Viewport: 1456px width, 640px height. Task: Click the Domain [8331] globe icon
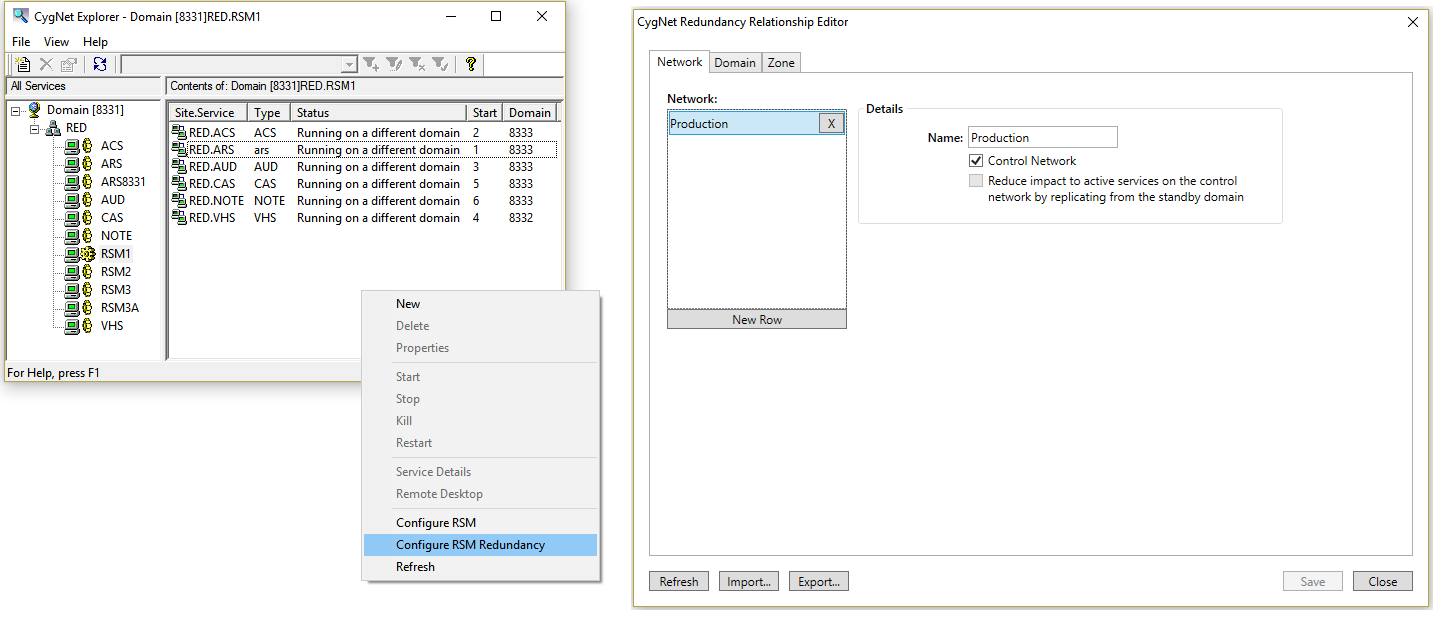tap(34, 110)
